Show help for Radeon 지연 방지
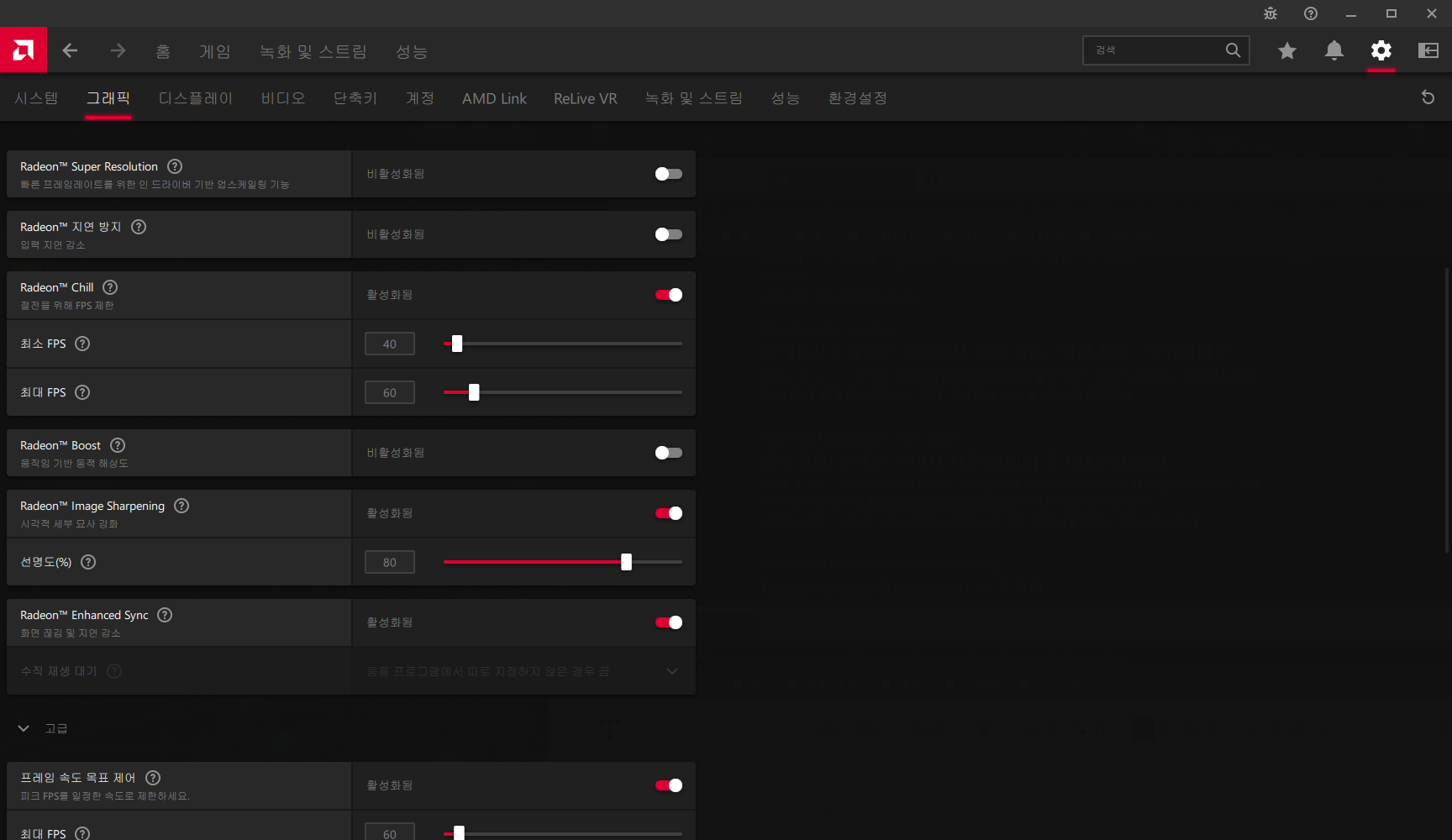Screen dimensions: 1452x840 tap(139, 227)
